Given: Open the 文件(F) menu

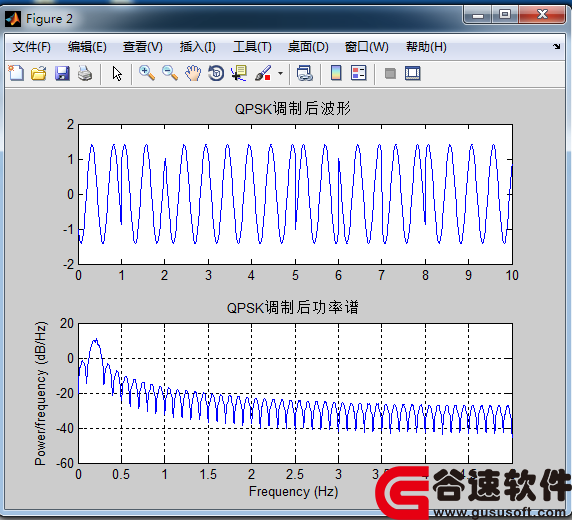Looking at the screenshot, I should tap(32, 47).
